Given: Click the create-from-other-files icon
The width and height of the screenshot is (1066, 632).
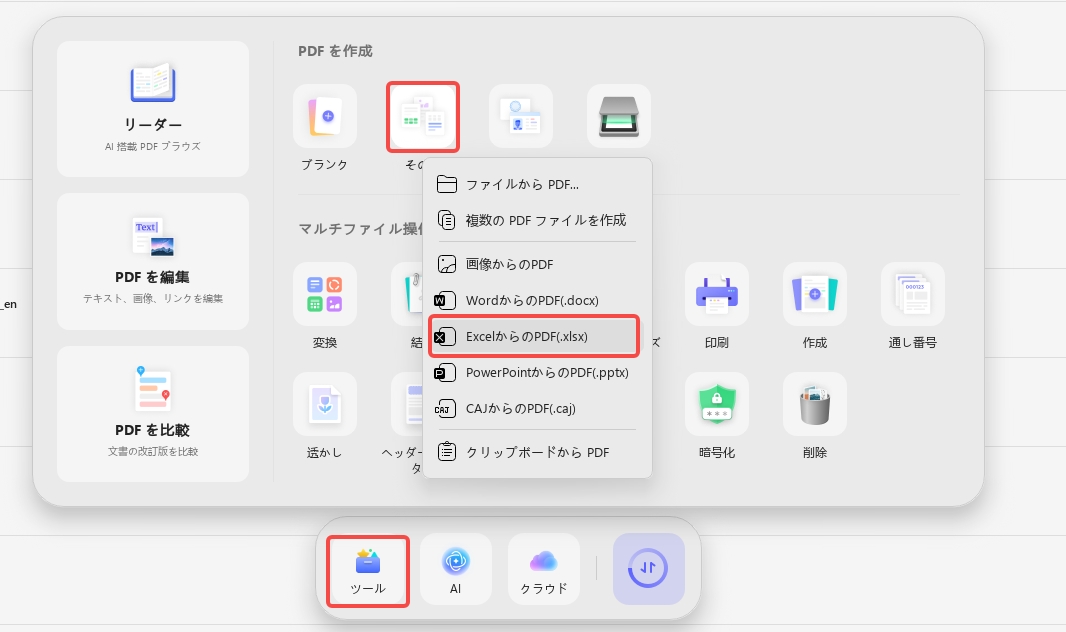Looking at the screenshot, I should [x=423, y=116].
